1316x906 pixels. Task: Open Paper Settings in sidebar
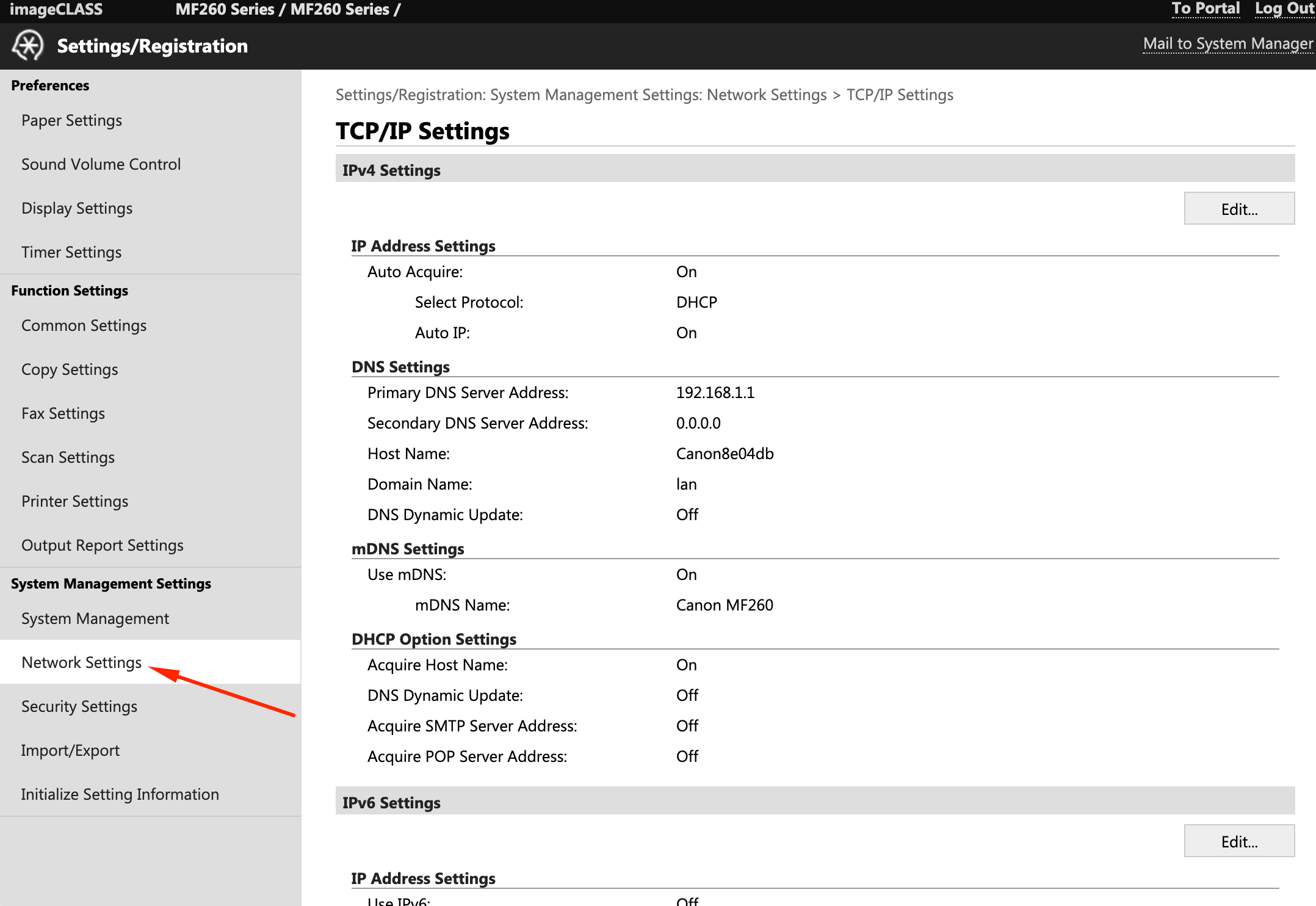[x=71, y=120]
